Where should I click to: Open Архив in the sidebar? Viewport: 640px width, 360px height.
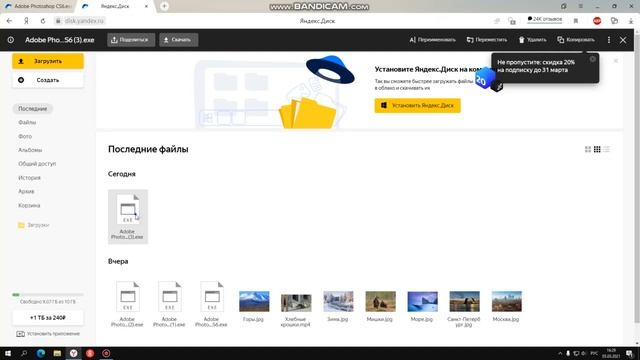[26, 191]
